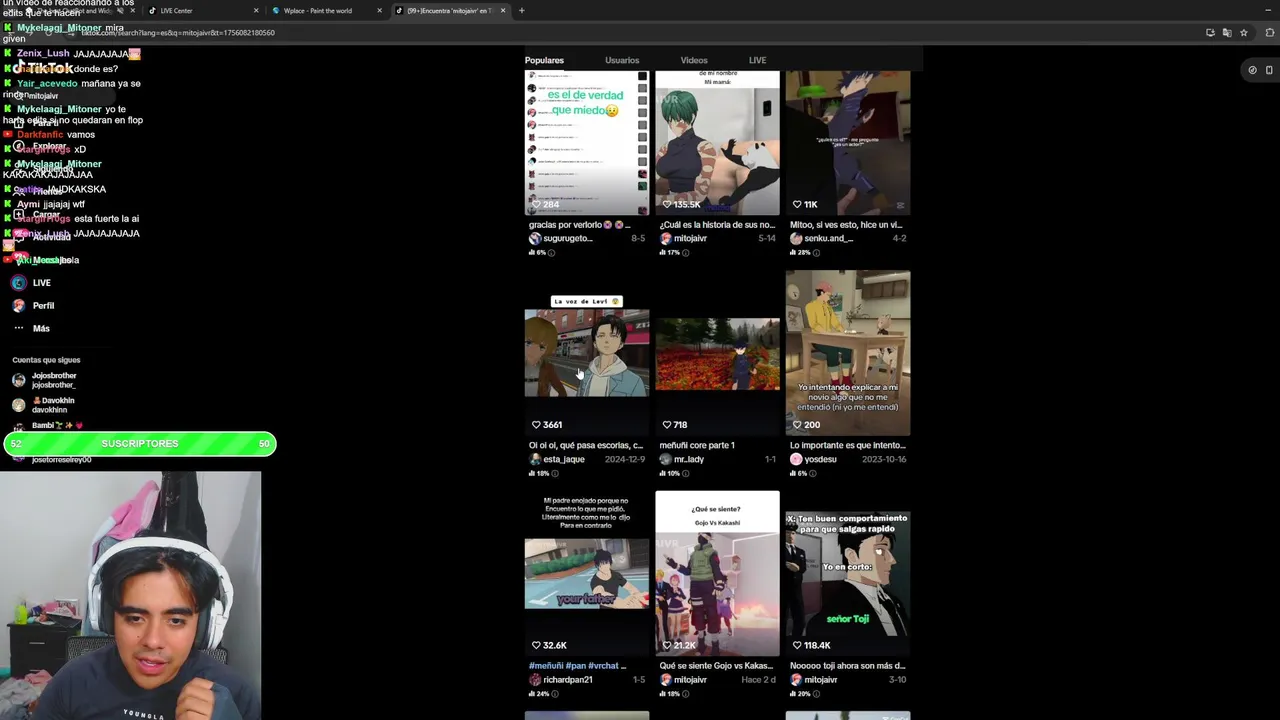Click the TikTok logo
The image size is (1280, 720).
(x=44, y=68)
